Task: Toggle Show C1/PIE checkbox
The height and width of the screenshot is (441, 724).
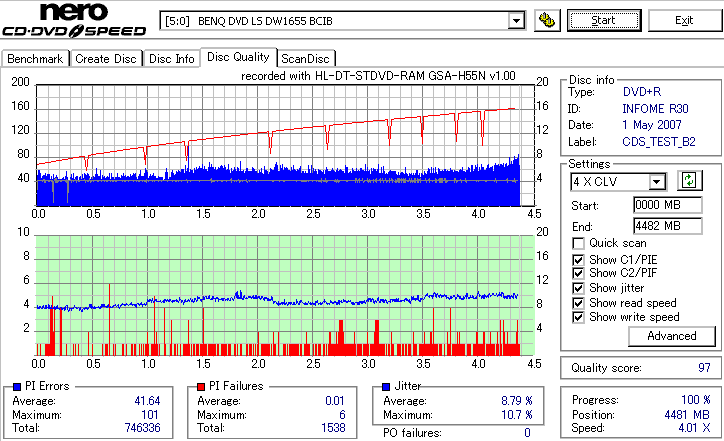Action: pyautogui.click(x=578, y=260)
